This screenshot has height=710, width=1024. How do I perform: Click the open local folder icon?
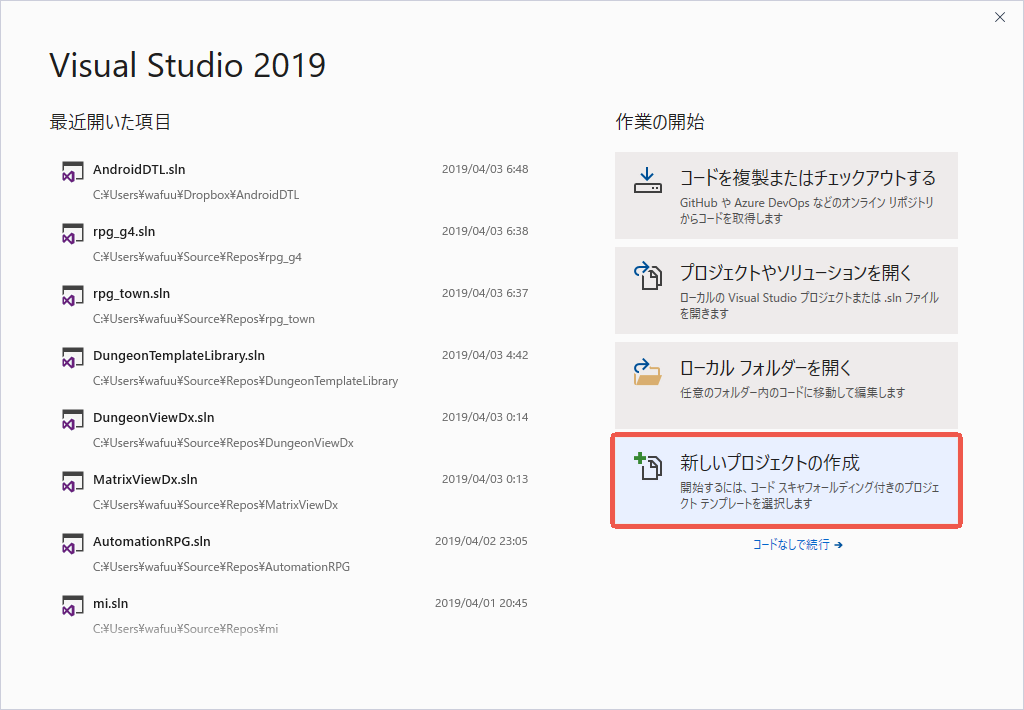[647, 372]
